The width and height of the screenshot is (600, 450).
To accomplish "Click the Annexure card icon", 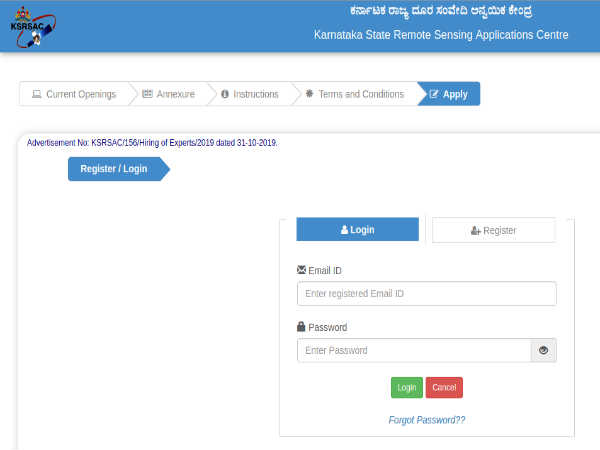I will pos(147,95).
